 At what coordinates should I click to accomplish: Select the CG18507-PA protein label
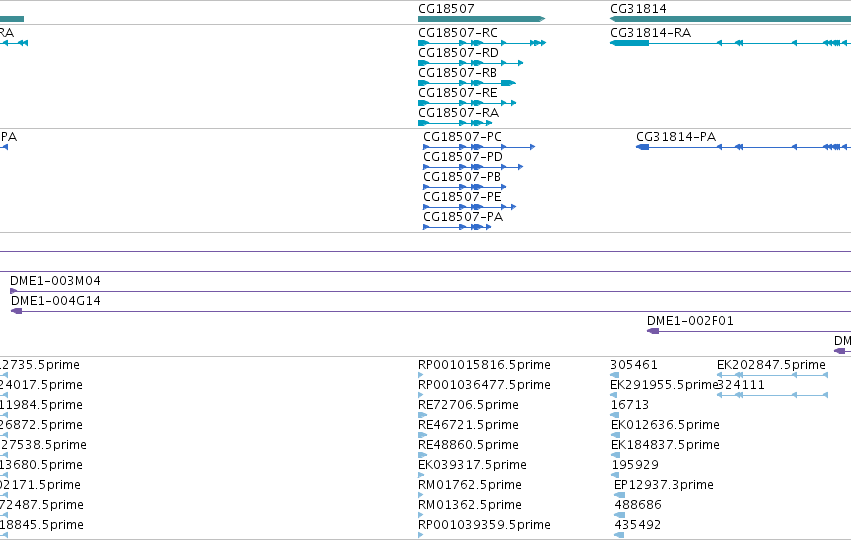[x=463, y=217]
